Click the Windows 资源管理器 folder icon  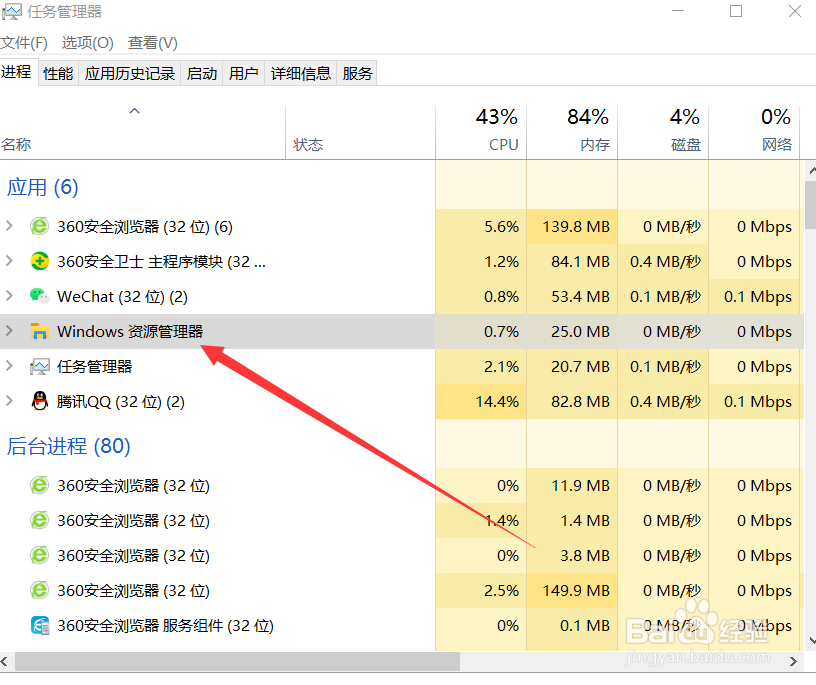[40, 331]
